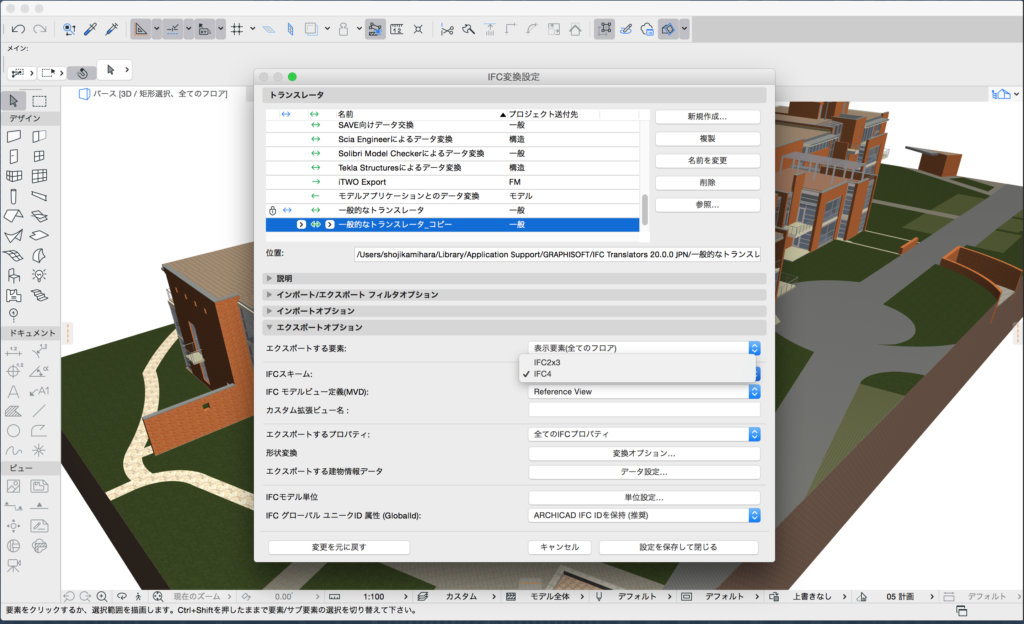Click the 複製 duplicate button

click(707, 138)
